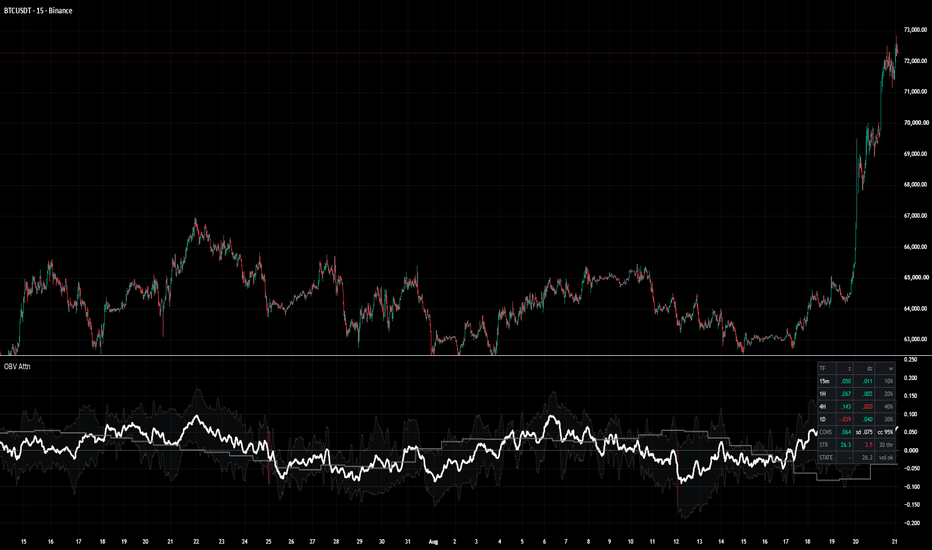Click the TF header cell in the table
This screenshot has width=932, height=550.
click(827, 369)
